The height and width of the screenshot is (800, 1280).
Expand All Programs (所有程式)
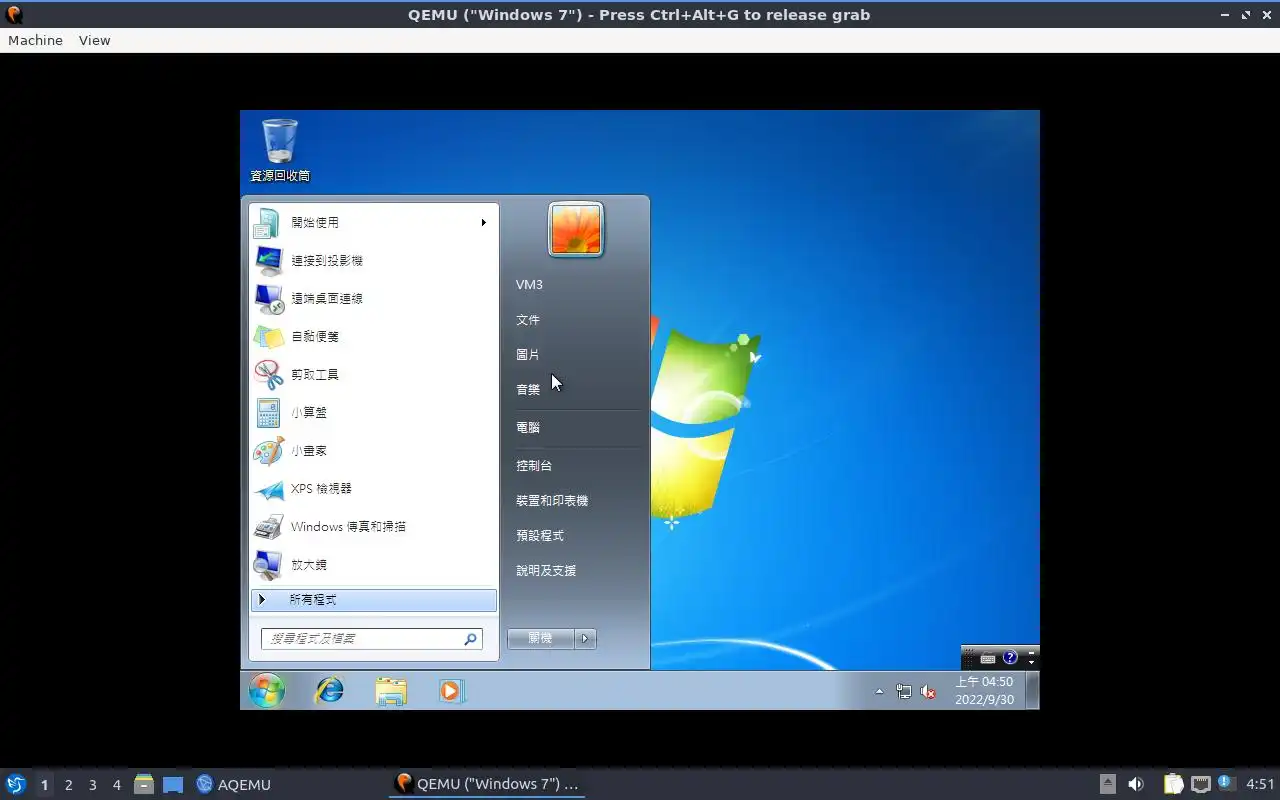(x=374, y=600)
